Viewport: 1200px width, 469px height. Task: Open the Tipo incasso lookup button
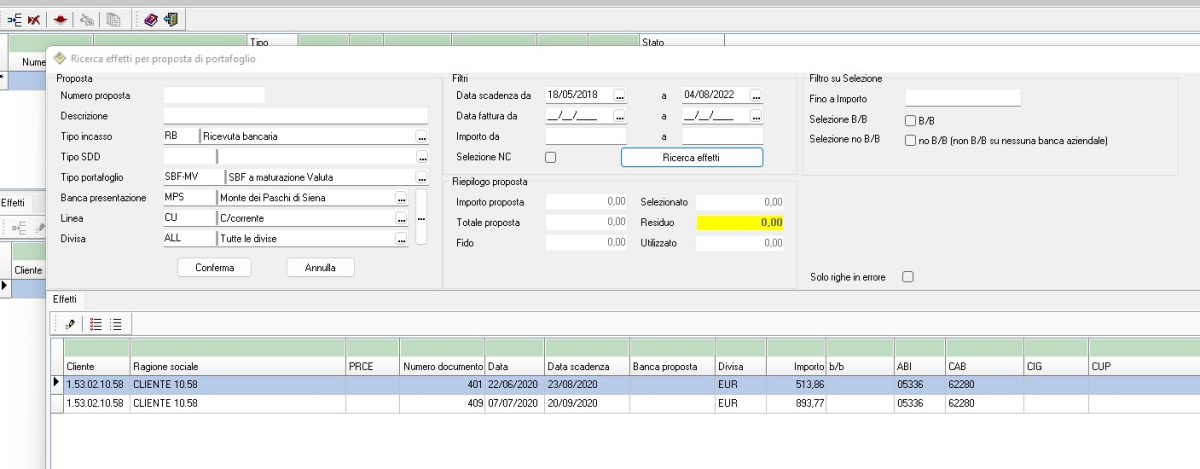pos(421,136)
